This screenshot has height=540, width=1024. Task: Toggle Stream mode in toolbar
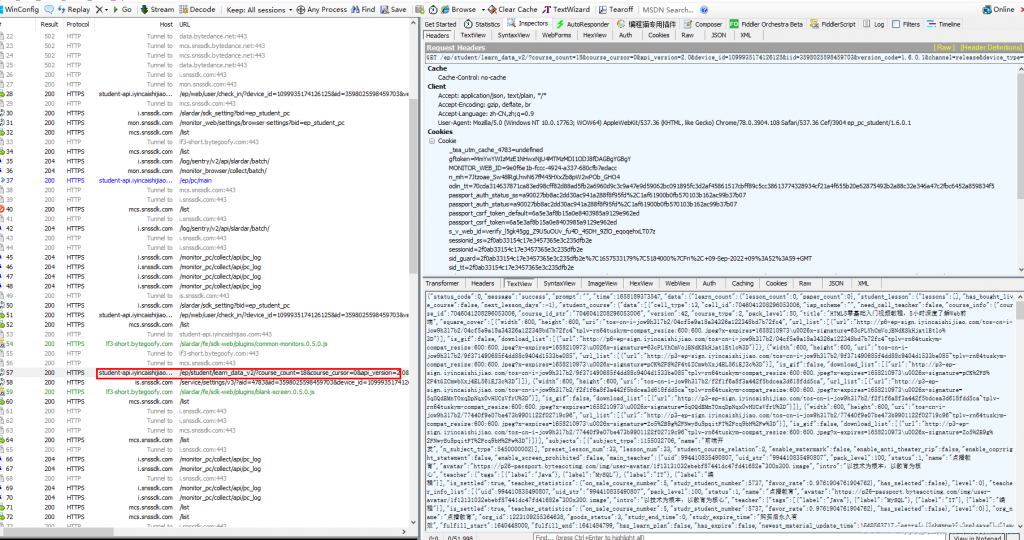point(157,10)
